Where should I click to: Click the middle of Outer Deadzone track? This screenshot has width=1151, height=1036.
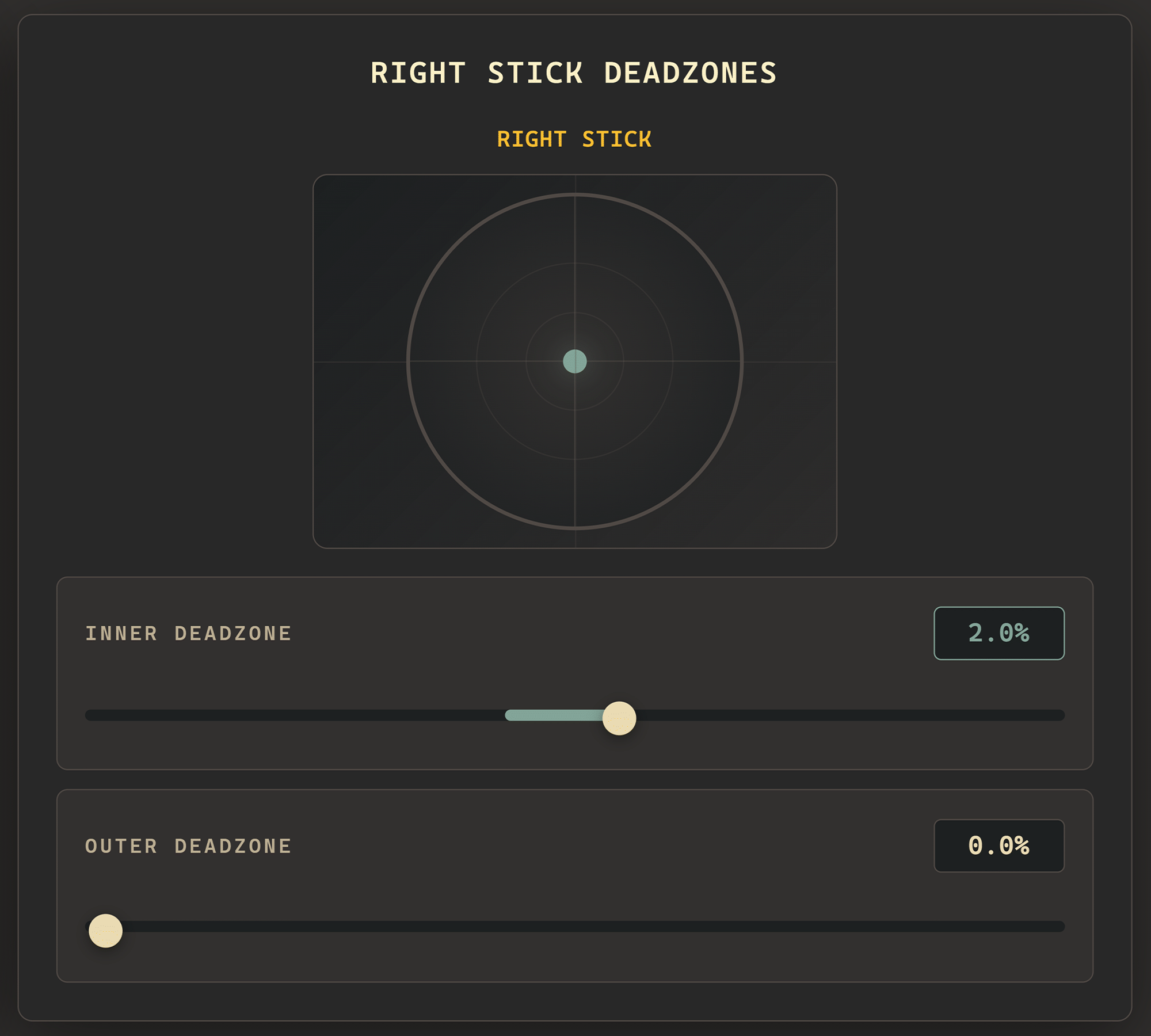[574, 926]
